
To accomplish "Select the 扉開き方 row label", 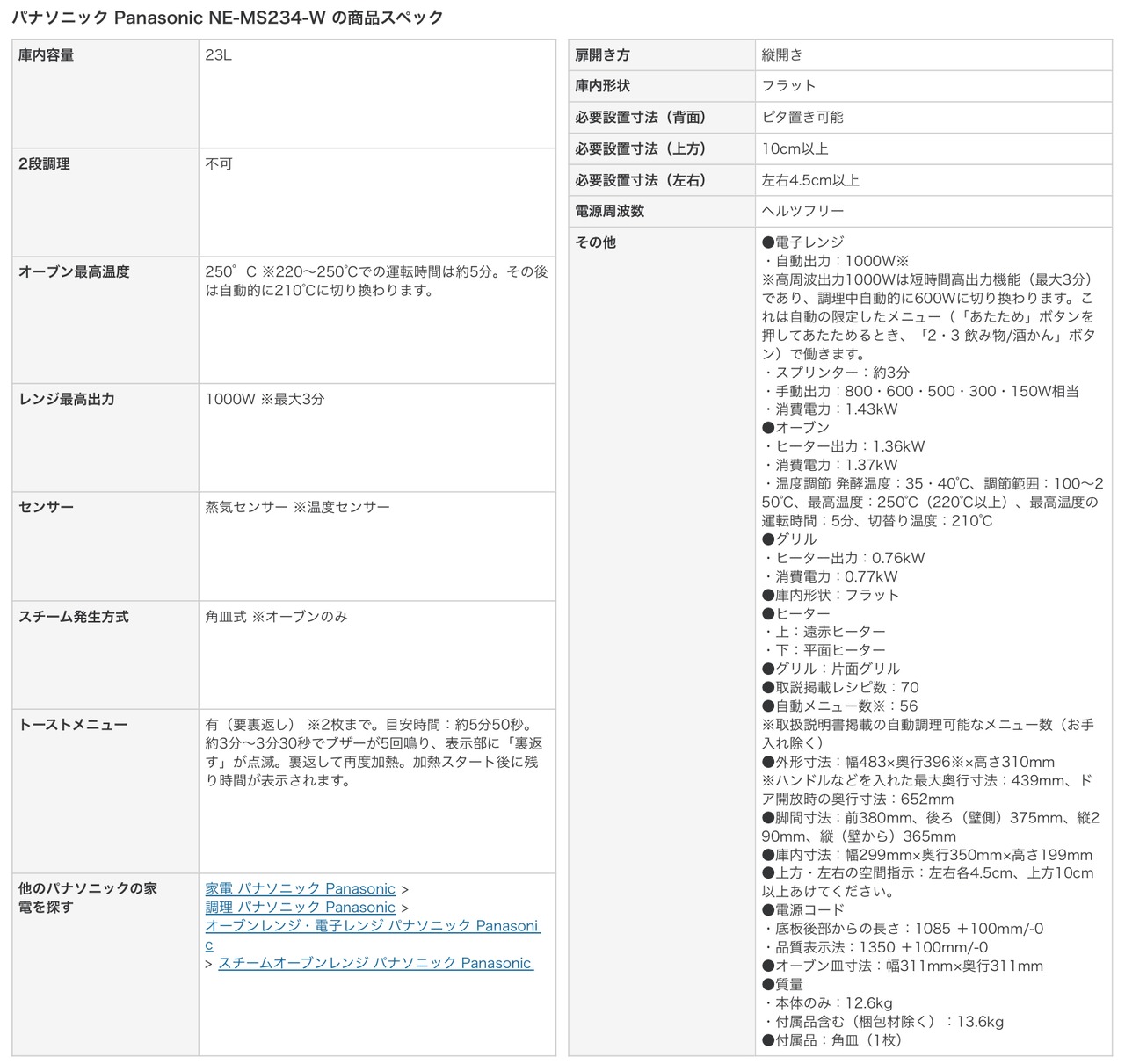I will [x=603, y=55].
